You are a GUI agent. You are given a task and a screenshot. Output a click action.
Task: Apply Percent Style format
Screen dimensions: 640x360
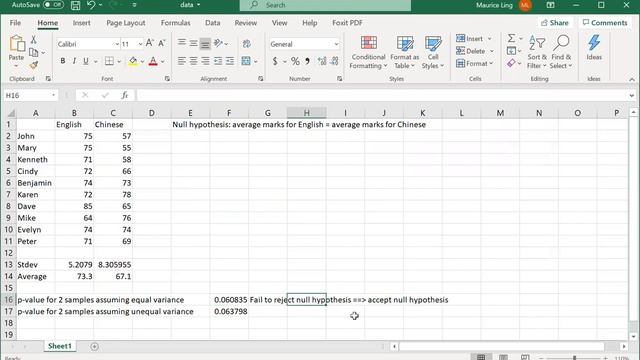coord(295,61)
